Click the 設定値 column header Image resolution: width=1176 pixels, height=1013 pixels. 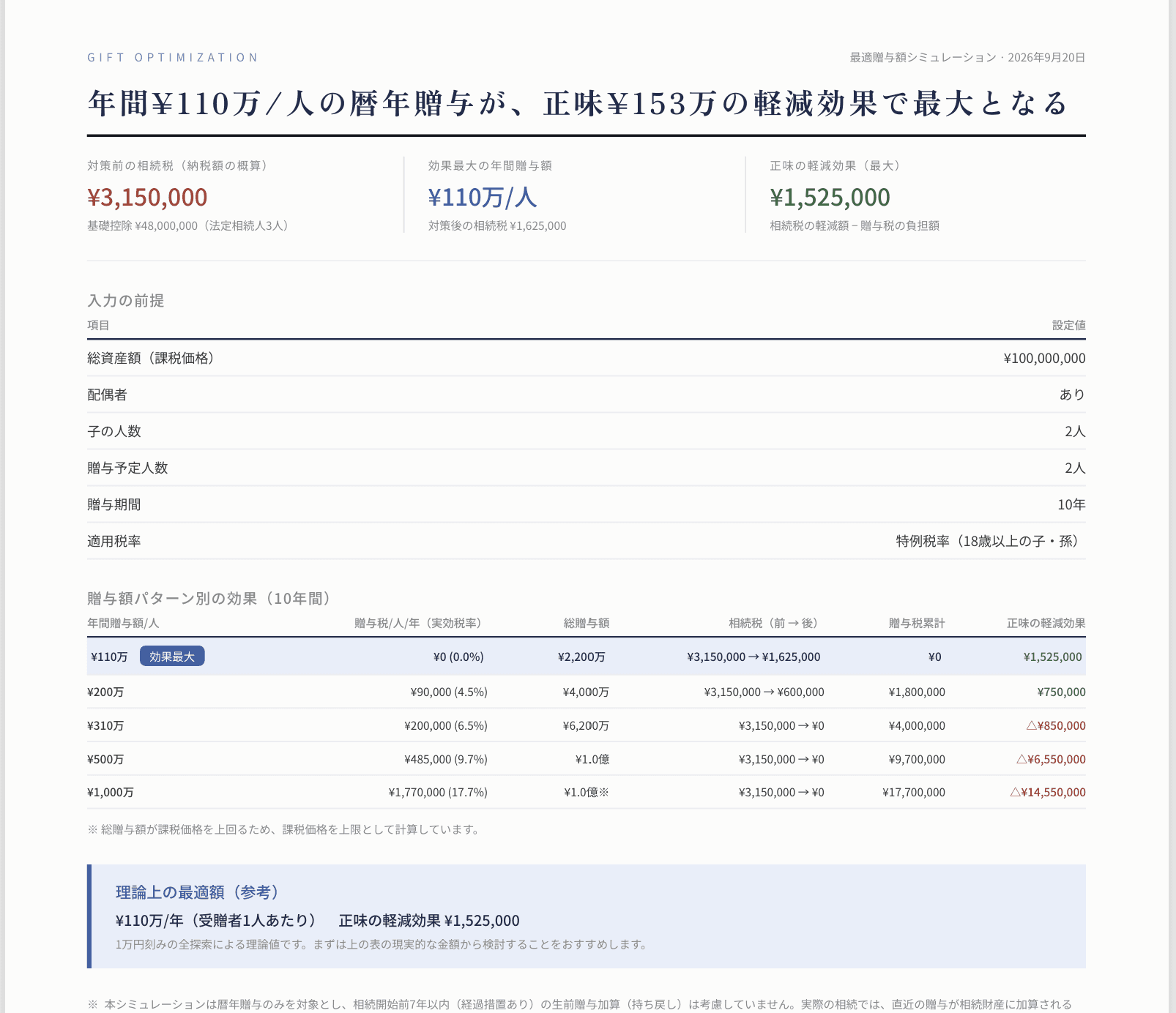[1069, 325]
